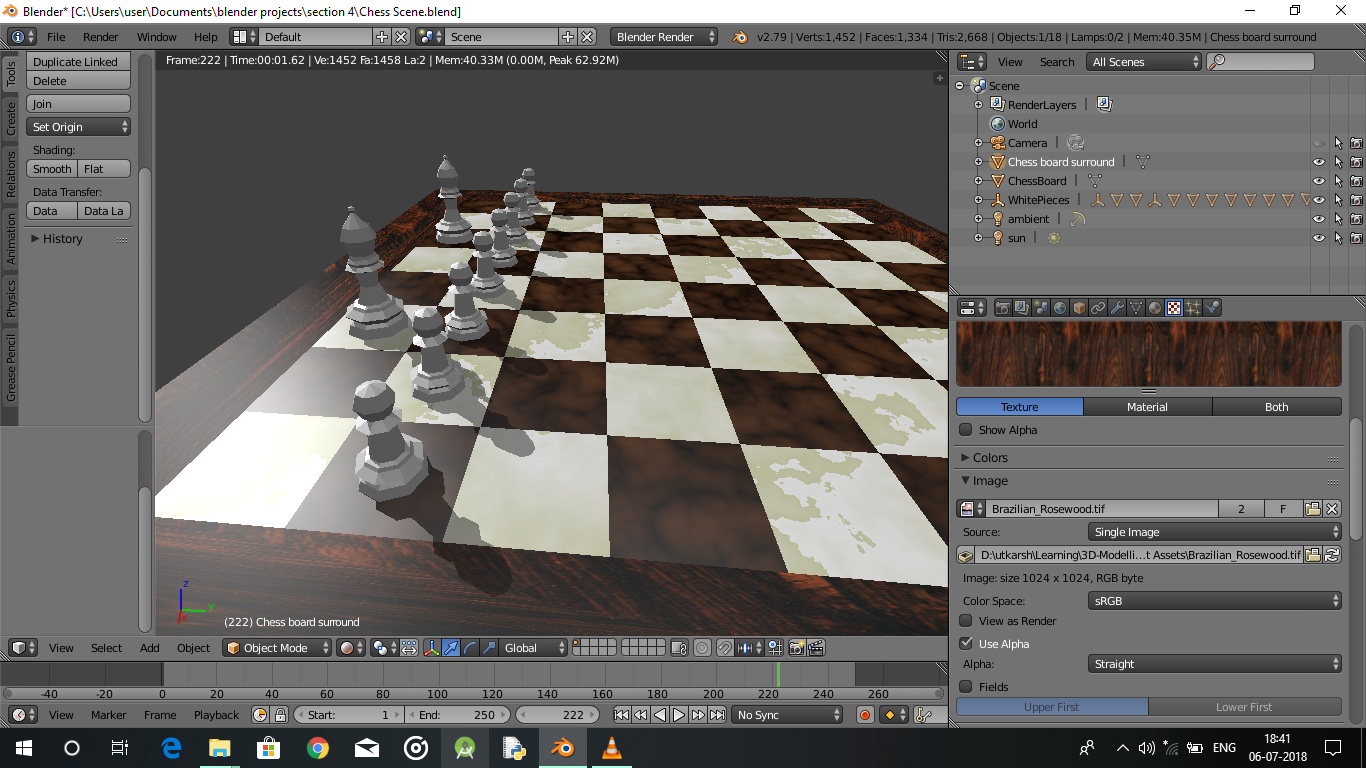Click the OpenGL render image camera icon
The image size is (1366, 768).
click(x=797, y=648)
